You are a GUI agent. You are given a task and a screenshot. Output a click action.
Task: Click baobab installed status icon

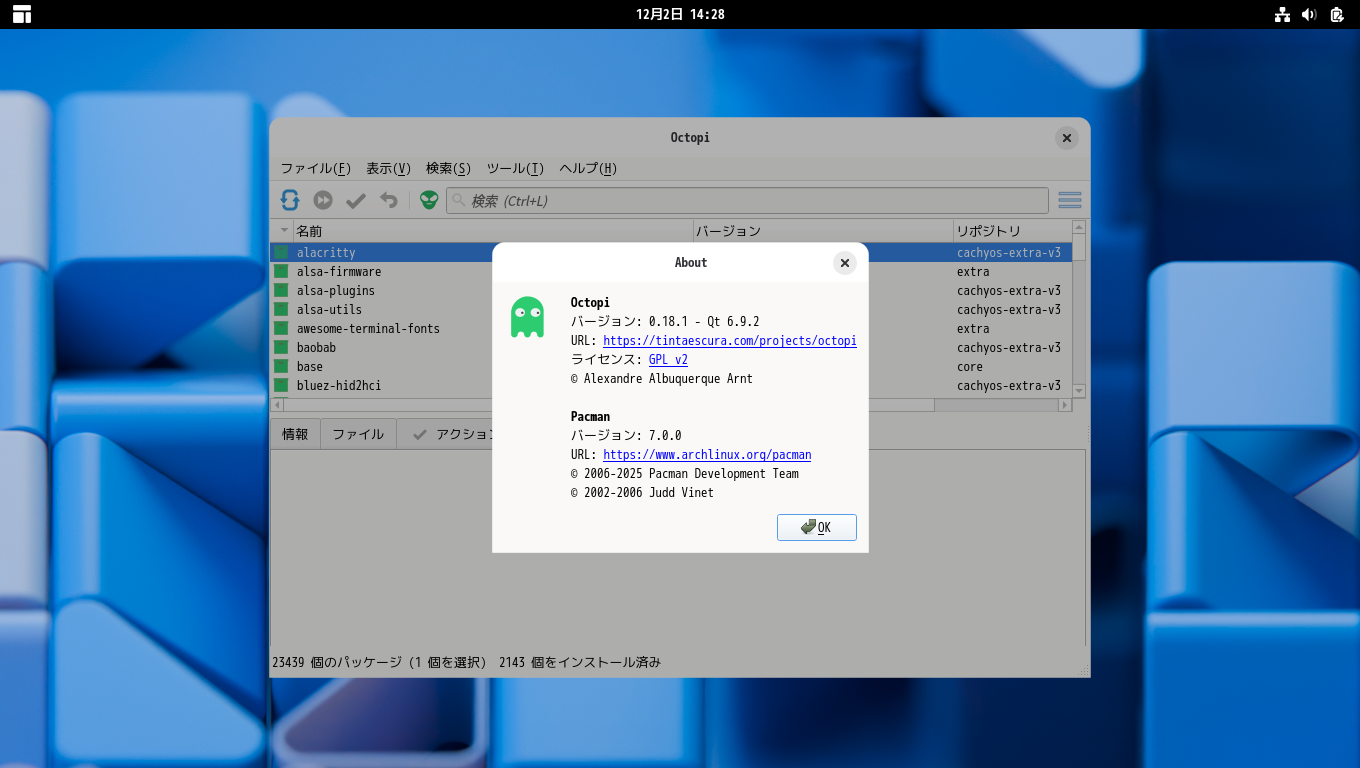click(281, 348)
